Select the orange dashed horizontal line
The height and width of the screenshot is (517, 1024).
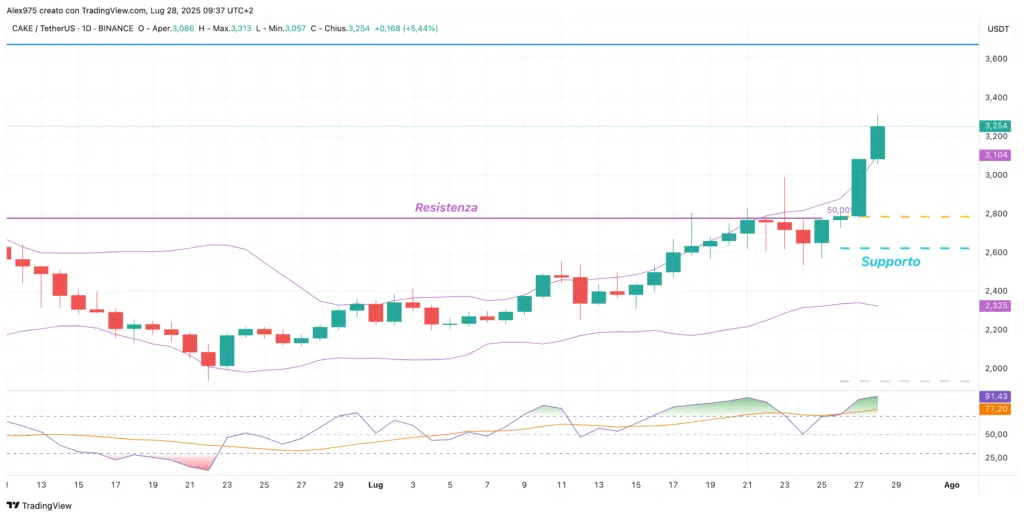pyautogui.click(x=900, y=216)
